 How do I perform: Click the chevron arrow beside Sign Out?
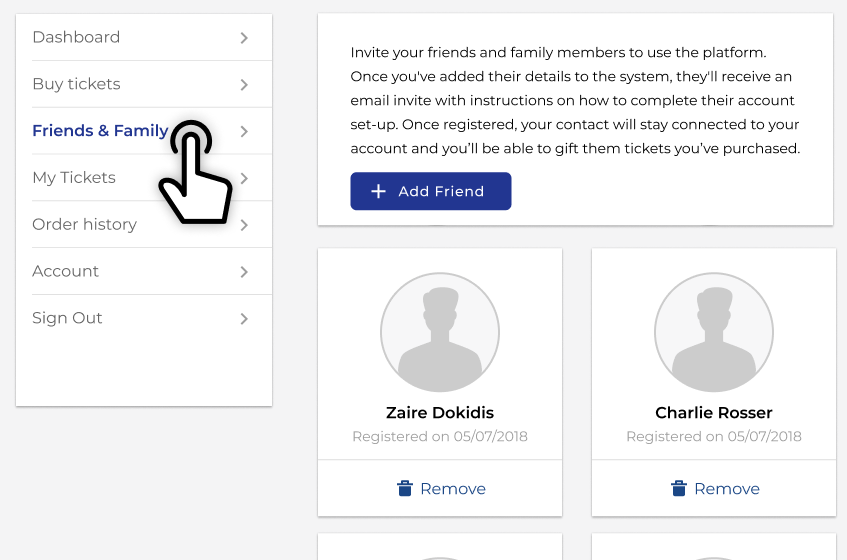pos(244,319)
